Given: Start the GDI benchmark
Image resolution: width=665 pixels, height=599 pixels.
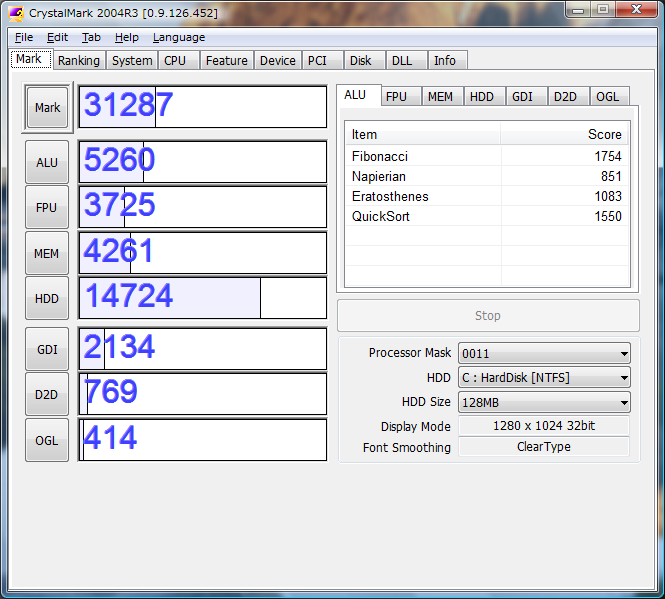Looking at the screenshot, I should click(47, 349).
